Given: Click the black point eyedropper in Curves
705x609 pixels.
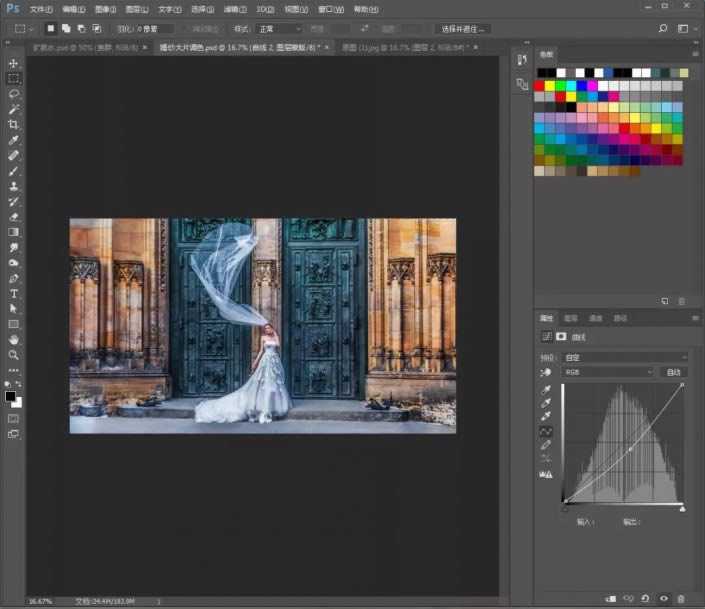Looking at the screenshot, I should [545, 391].
